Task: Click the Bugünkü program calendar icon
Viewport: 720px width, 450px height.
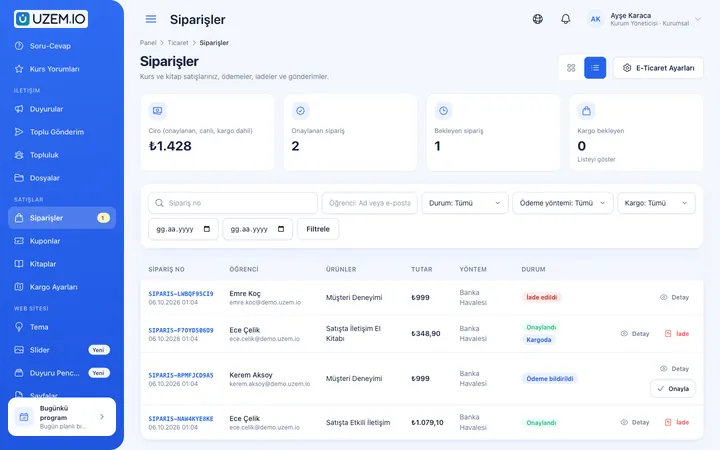Action: point(24,416)
